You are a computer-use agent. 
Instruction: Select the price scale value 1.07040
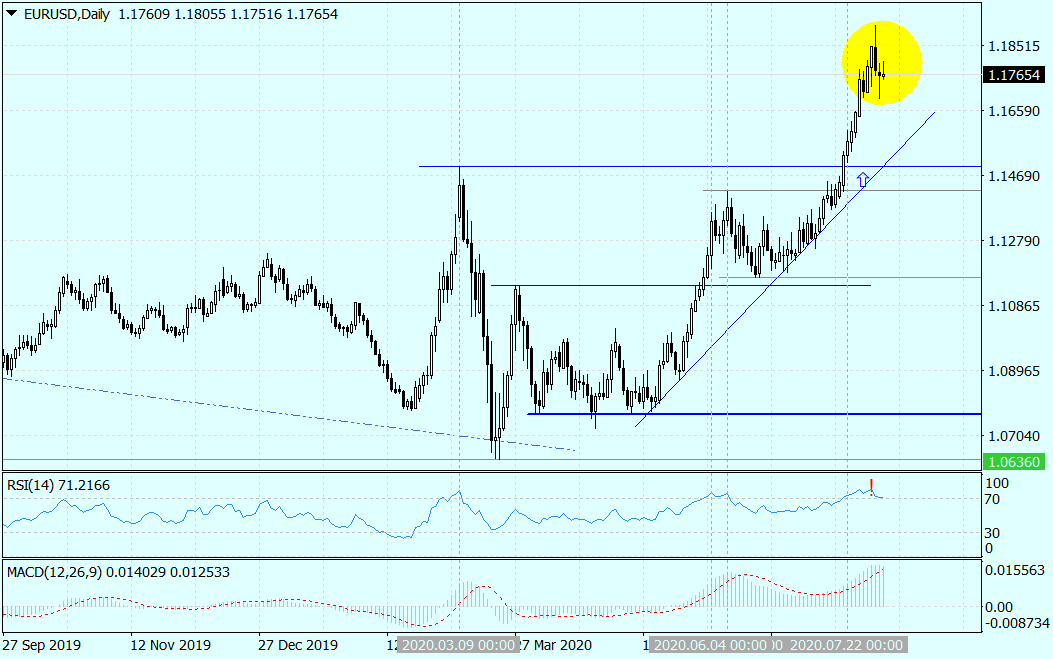coord(1014,436)
